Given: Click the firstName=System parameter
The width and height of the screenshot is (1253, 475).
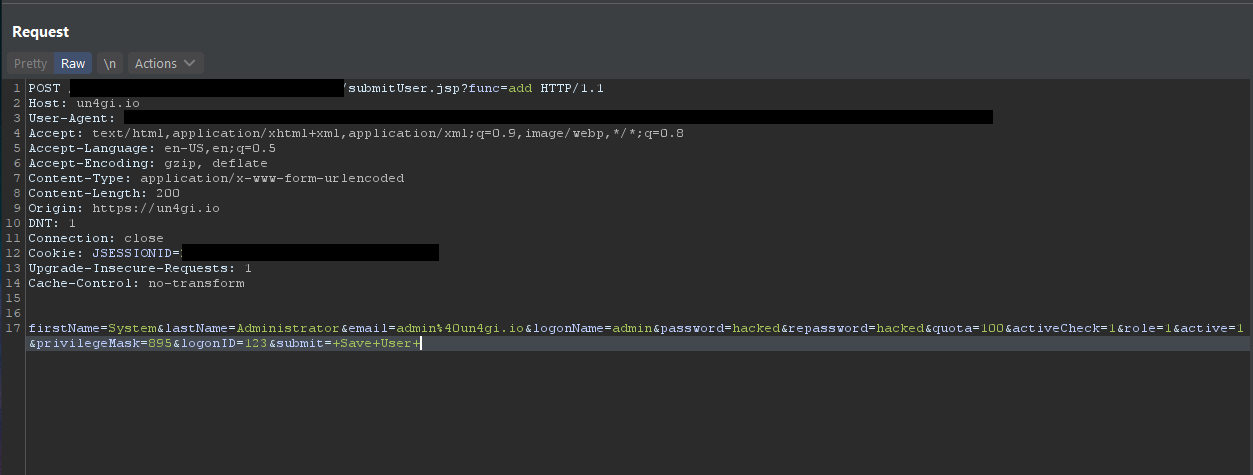Looking at the screenshot, I should [92, 328].
